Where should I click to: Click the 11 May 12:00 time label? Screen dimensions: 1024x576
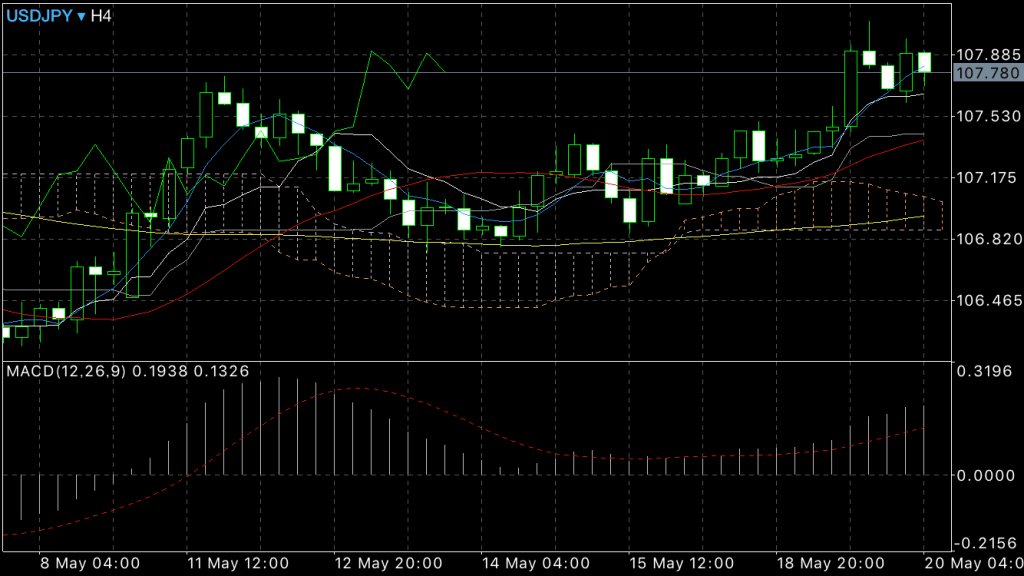click(x=238, y=563)
